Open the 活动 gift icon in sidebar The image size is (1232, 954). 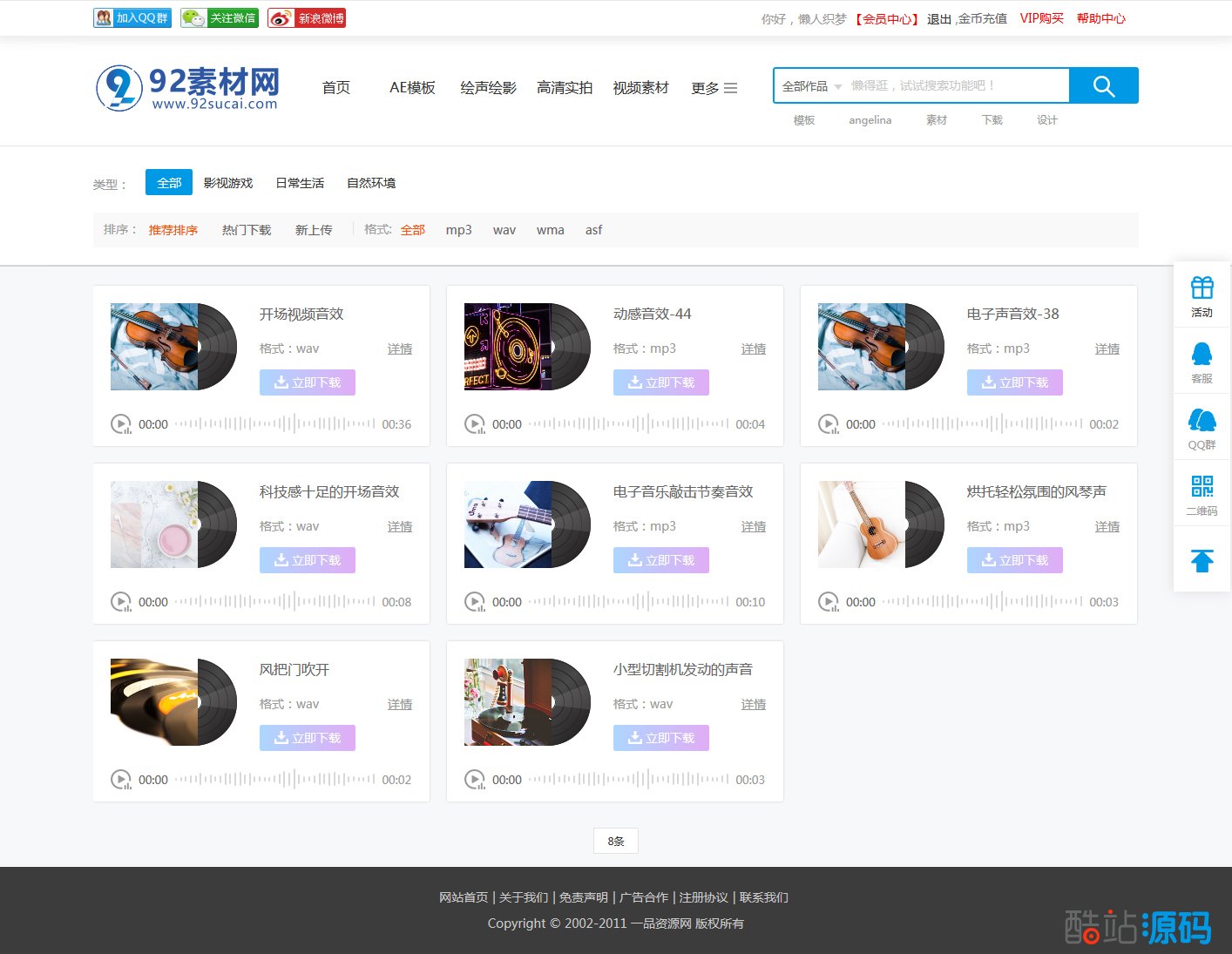1202,295
